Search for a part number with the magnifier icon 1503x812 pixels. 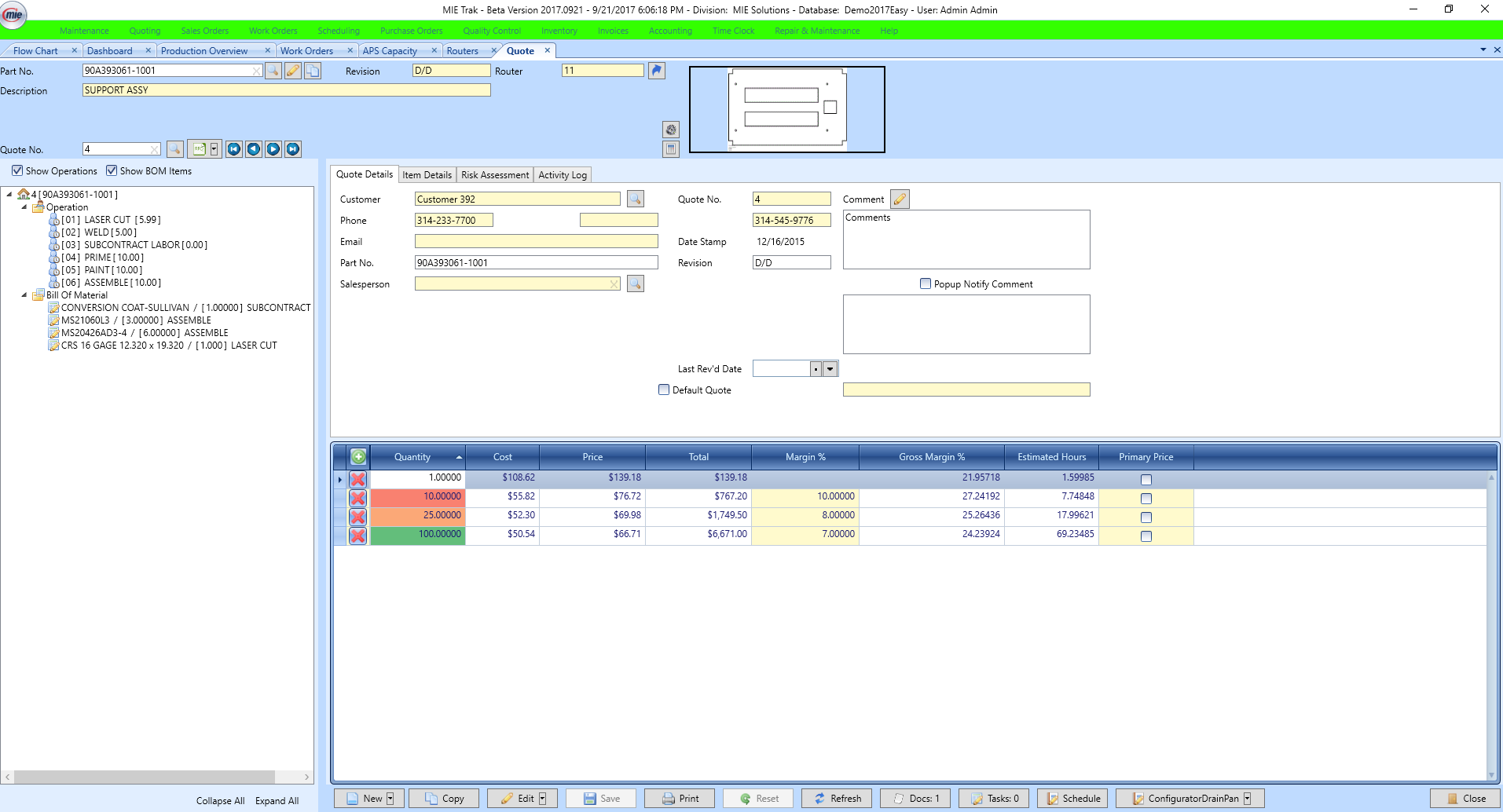(273, 70)
